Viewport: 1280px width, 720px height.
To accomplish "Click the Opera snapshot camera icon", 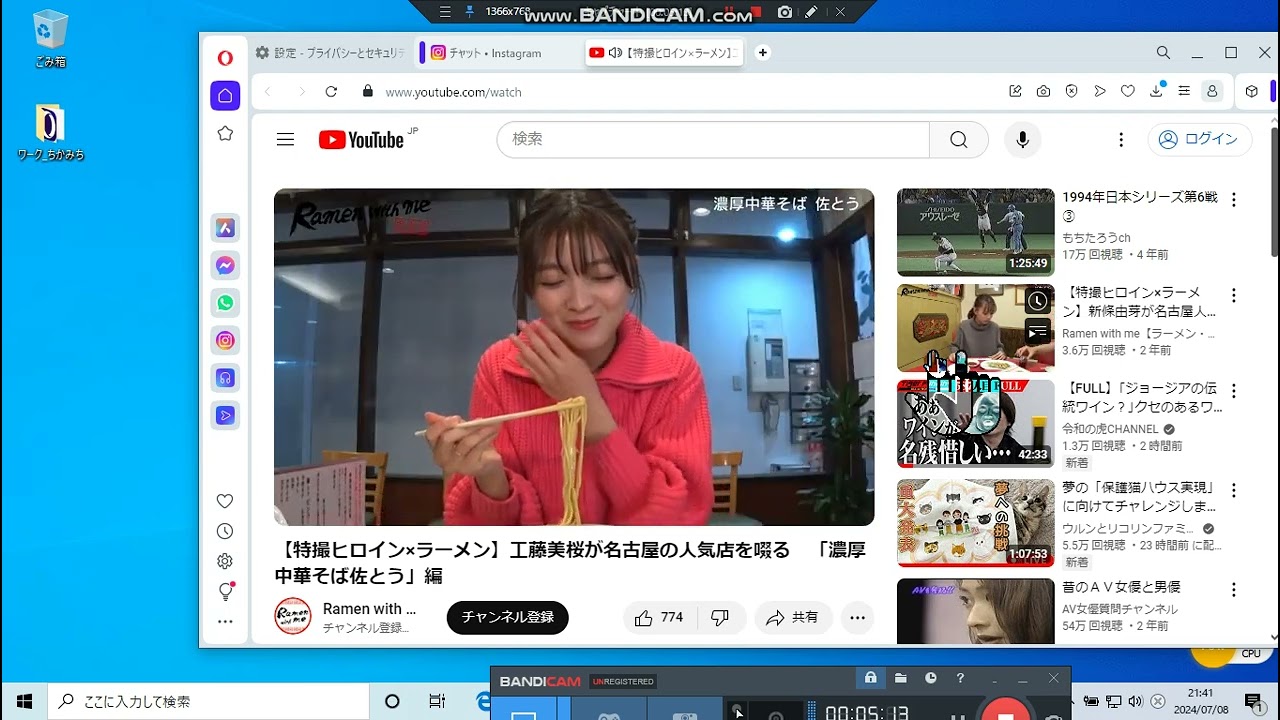I will pyautogui.click(x=1043, y=91).
